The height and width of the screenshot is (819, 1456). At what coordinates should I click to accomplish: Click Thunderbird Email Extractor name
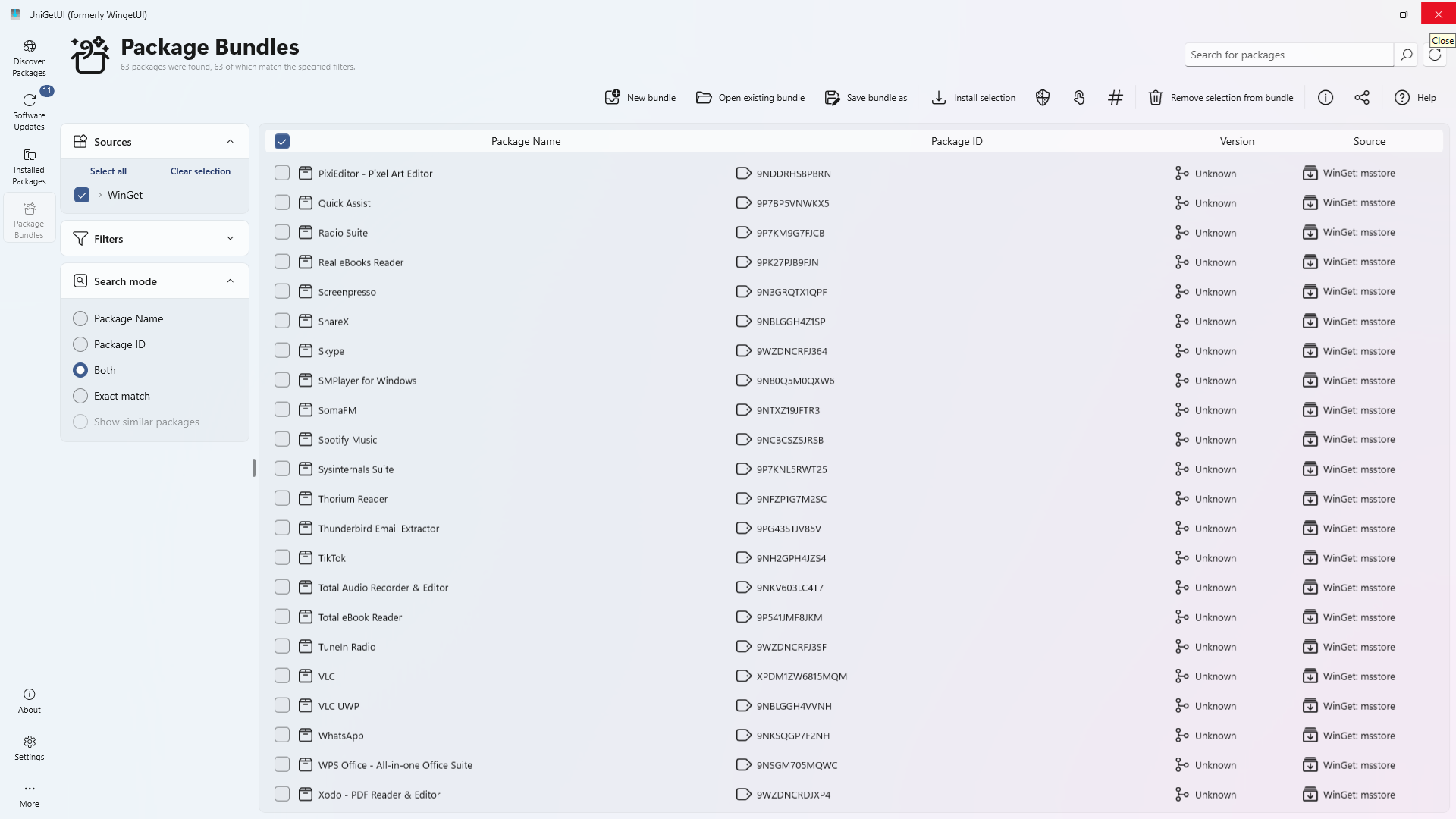(x=378, y=529)
